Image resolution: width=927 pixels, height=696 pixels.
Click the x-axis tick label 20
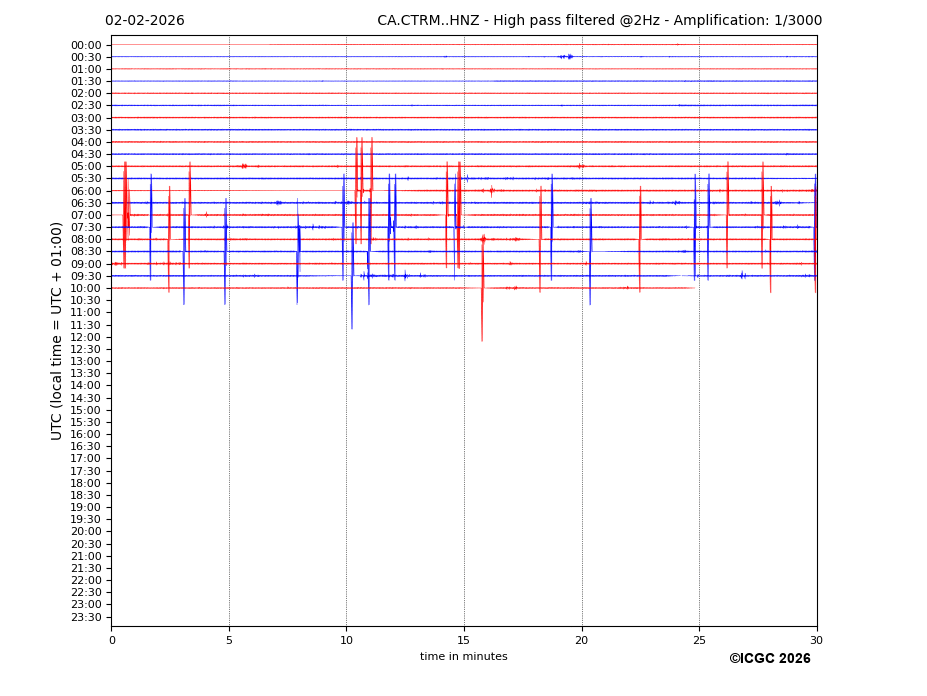point(581,640)
